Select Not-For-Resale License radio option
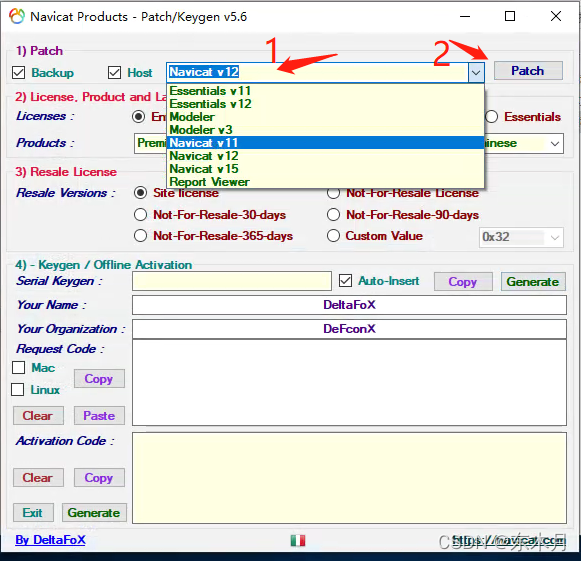This screenshot has height=561, width=581. (333, 193)
